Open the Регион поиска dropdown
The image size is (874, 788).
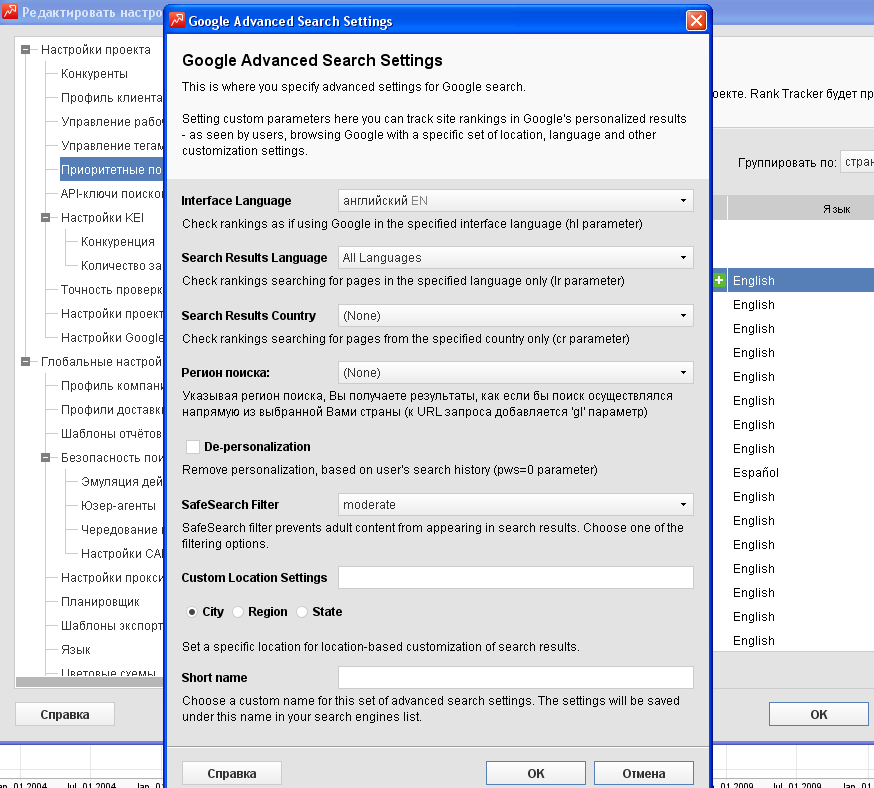tap(516, 372)
